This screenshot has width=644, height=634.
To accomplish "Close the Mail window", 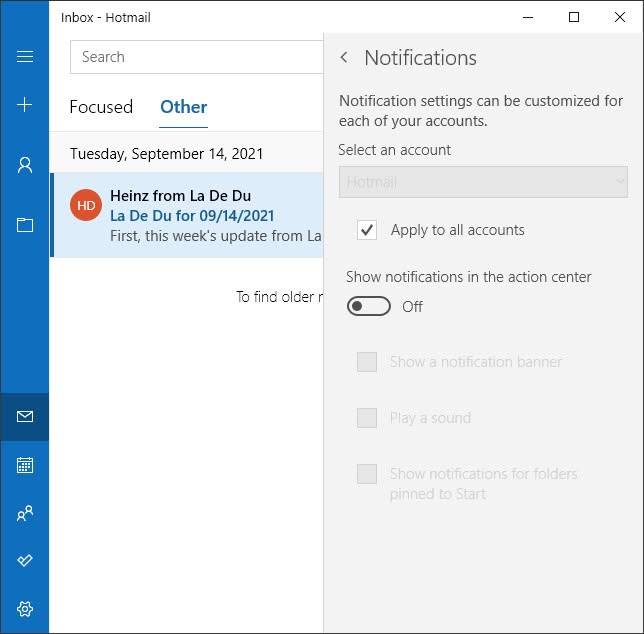I will click(x=620, y=17).
